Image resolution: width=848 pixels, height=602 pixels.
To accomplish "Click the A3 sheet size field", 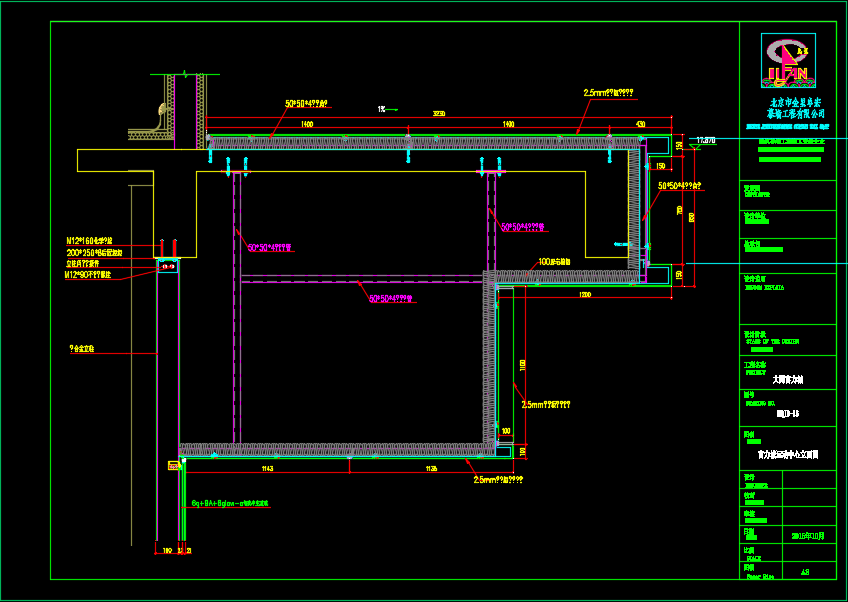I will pos(806,573).
